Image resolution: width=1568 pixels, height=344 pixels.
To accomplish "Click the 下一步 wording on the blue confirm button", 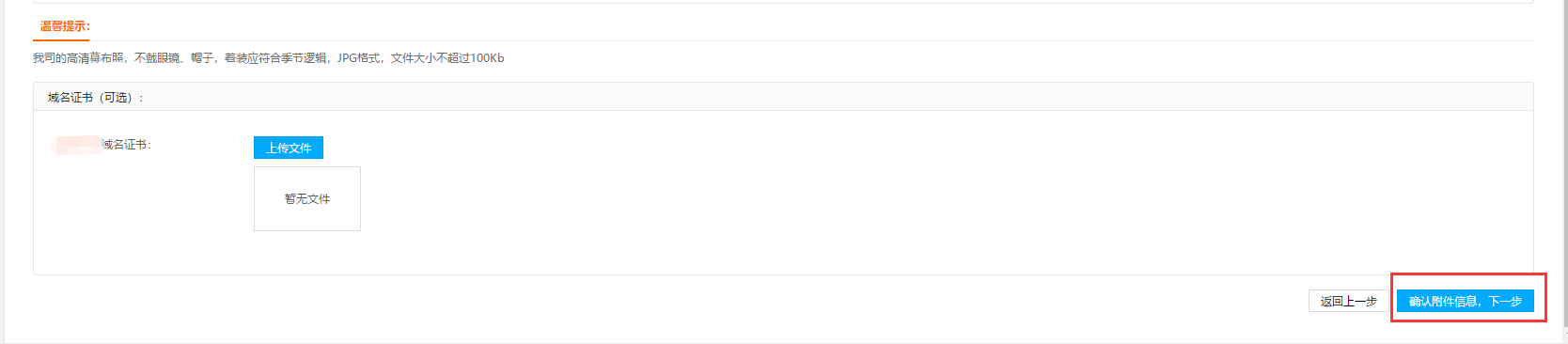I will [x=1505, y=301].
